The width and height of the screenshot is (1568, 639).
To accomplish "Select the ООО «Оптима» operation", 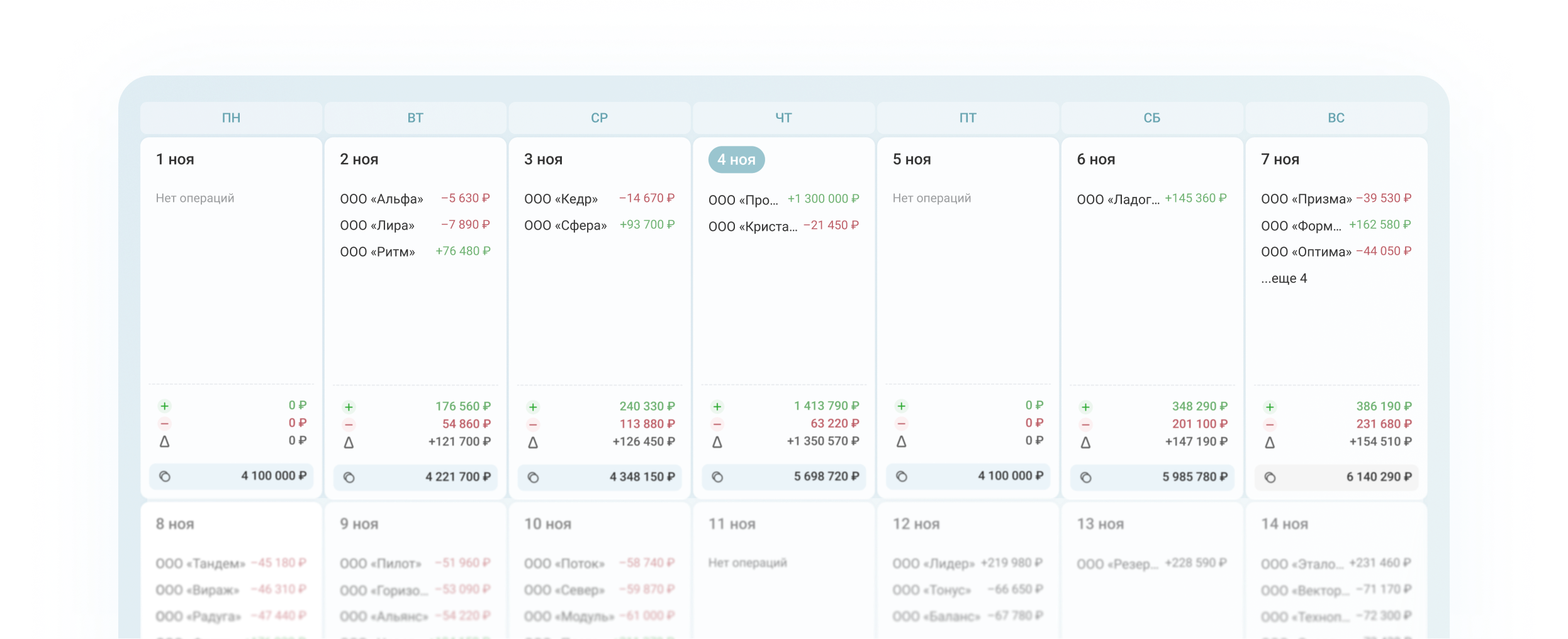I will tap(1336, 252).
